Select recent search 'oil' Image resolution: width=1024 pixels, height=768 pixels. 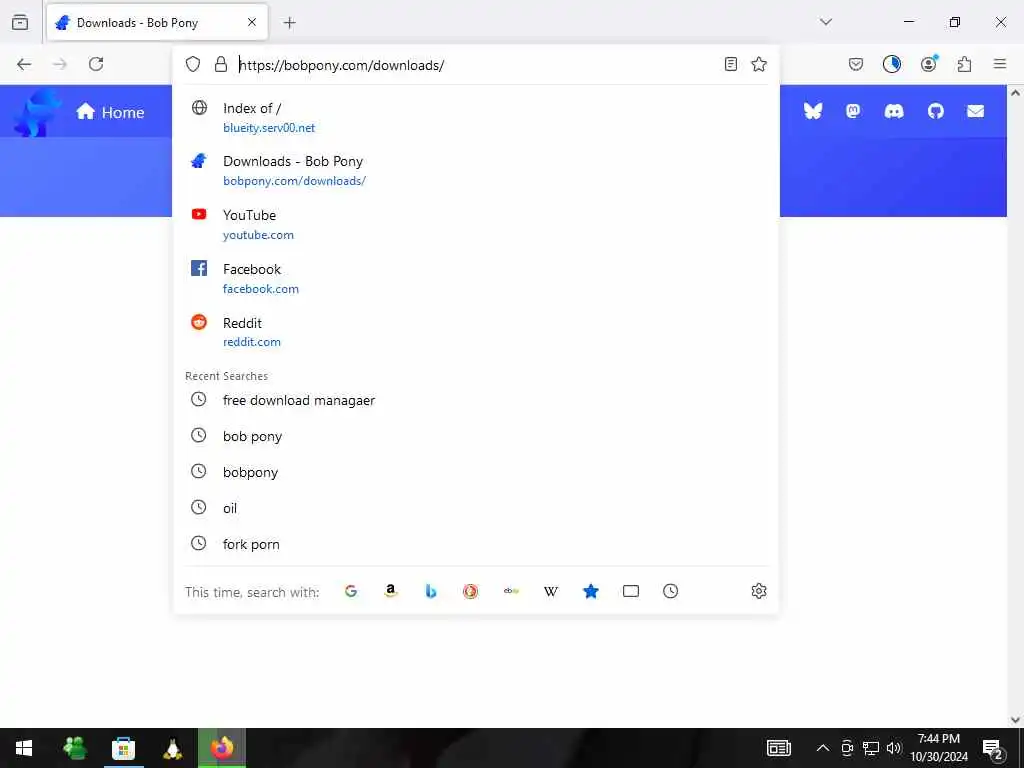(x=477, y=507)
